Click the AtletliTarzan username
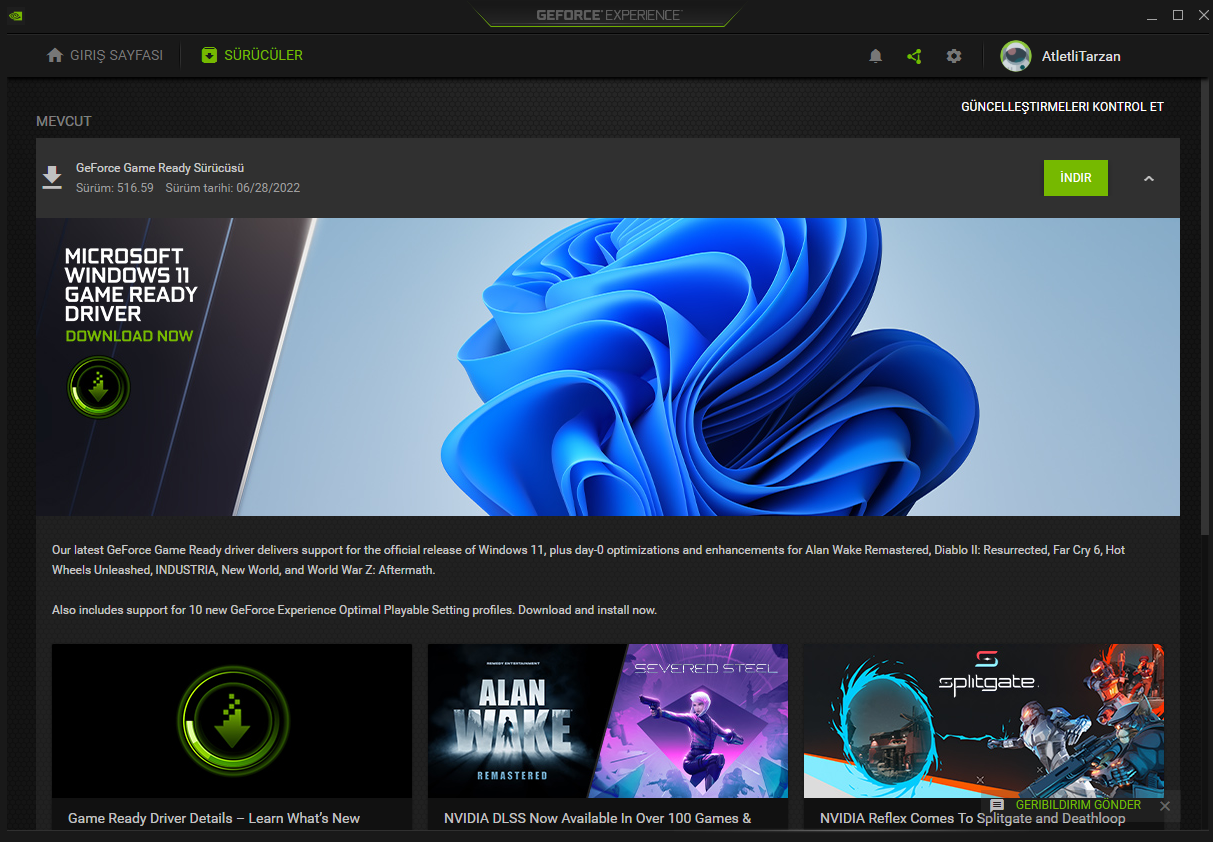Screen dimensions: 1213x842 [1081, 56]
